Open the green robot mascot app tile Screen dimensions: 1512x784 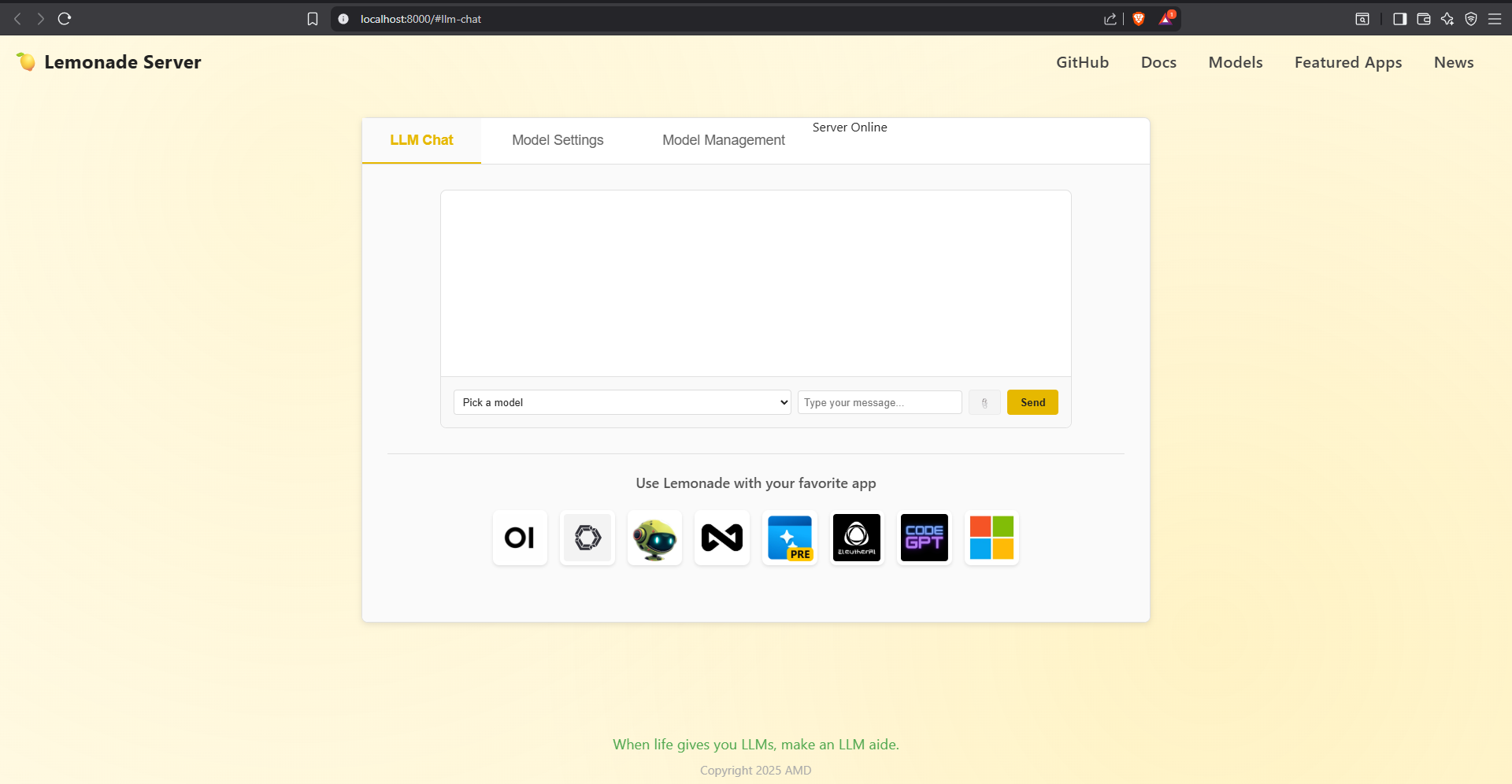[654, 538]
